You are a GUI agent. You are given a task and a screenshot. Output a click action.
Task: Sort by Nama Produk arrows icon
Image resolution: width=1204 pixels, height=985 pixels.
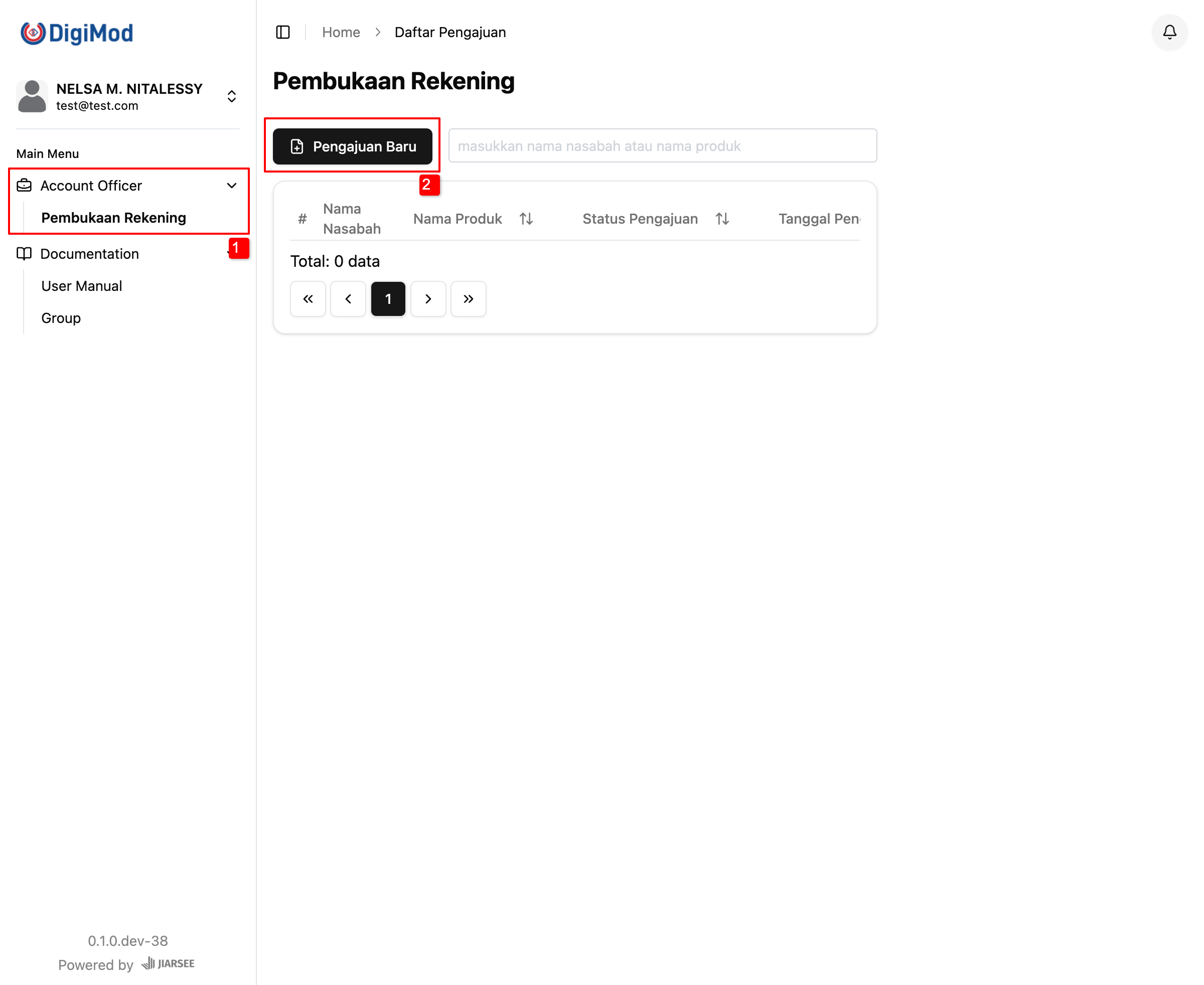[x=526, y=219]
